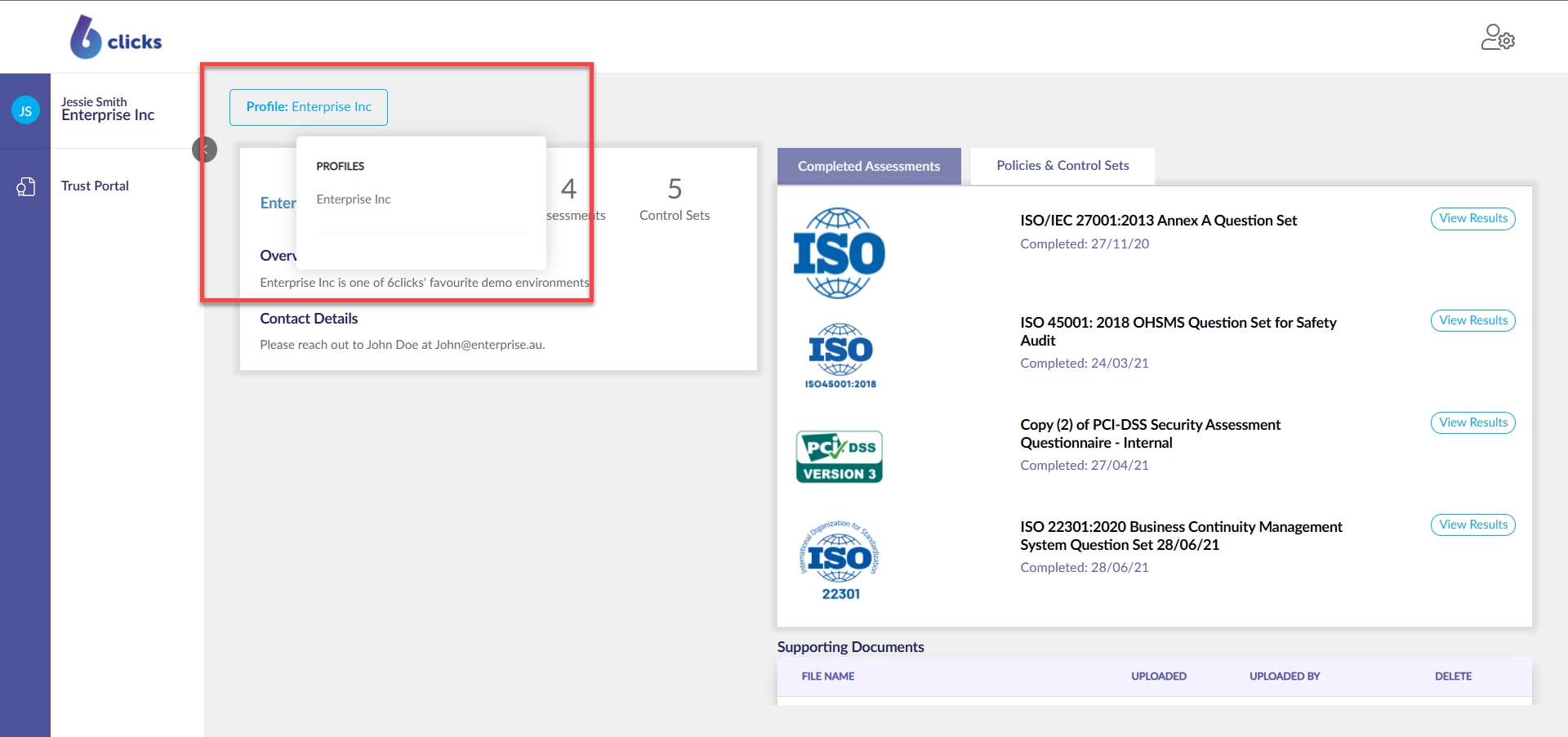
Task: Click the DELETE column header
Action: pyautogui.click(x=1453, y=677)
